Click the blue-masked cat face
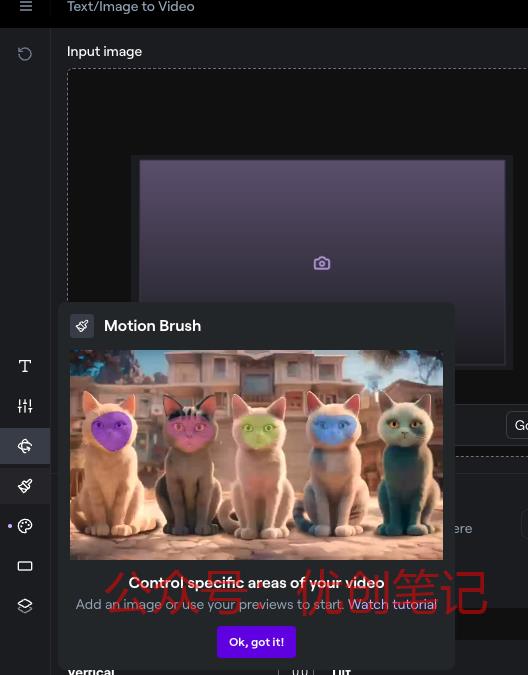Image resolution: width=528 pixels, height=675 pixels. point(333,428)
